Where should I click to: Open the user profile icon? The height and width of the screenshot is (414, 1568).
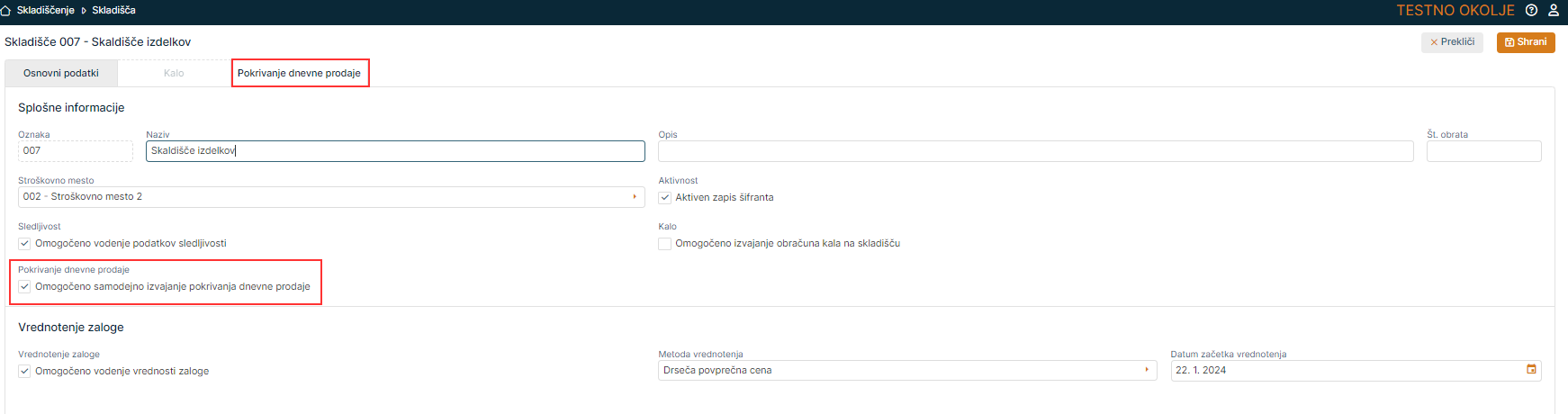(x=1554, y=11)
